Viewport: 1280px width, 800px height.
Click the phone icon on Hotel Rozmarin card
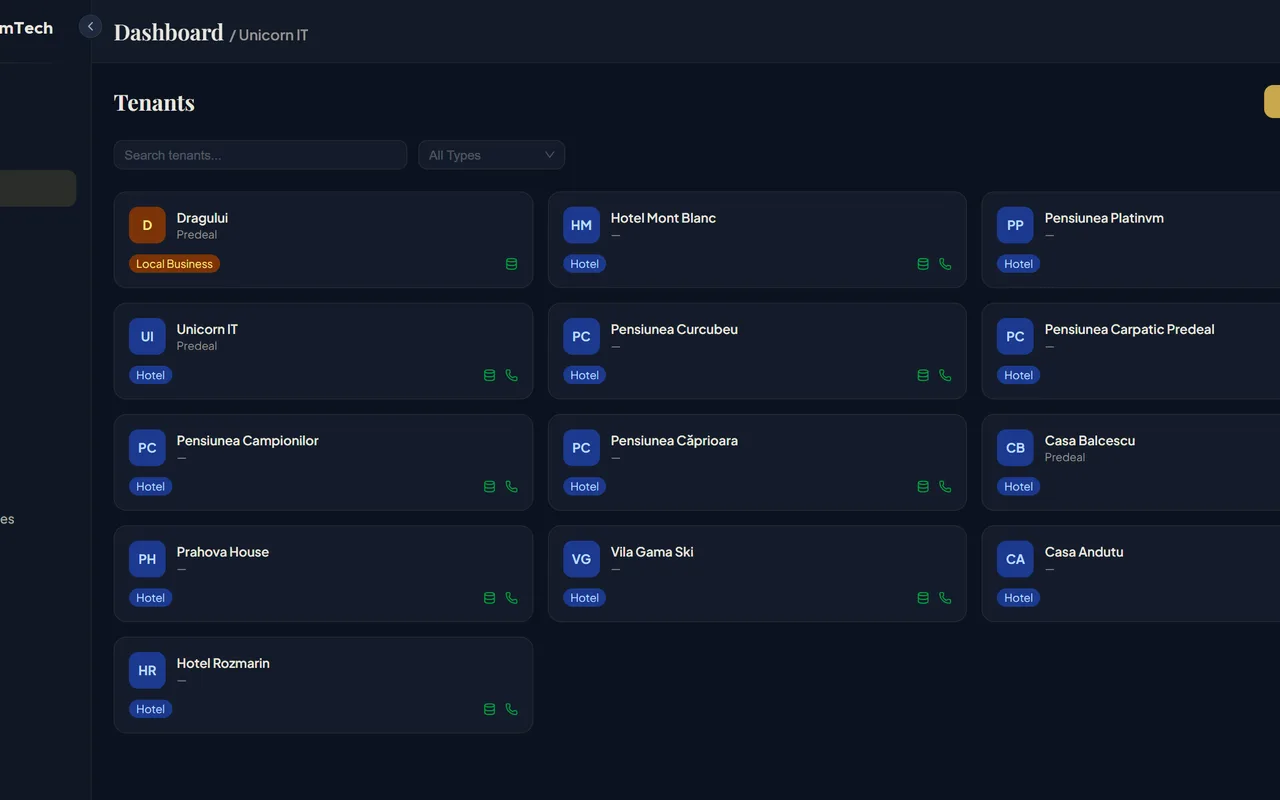(x=511, y=709)
